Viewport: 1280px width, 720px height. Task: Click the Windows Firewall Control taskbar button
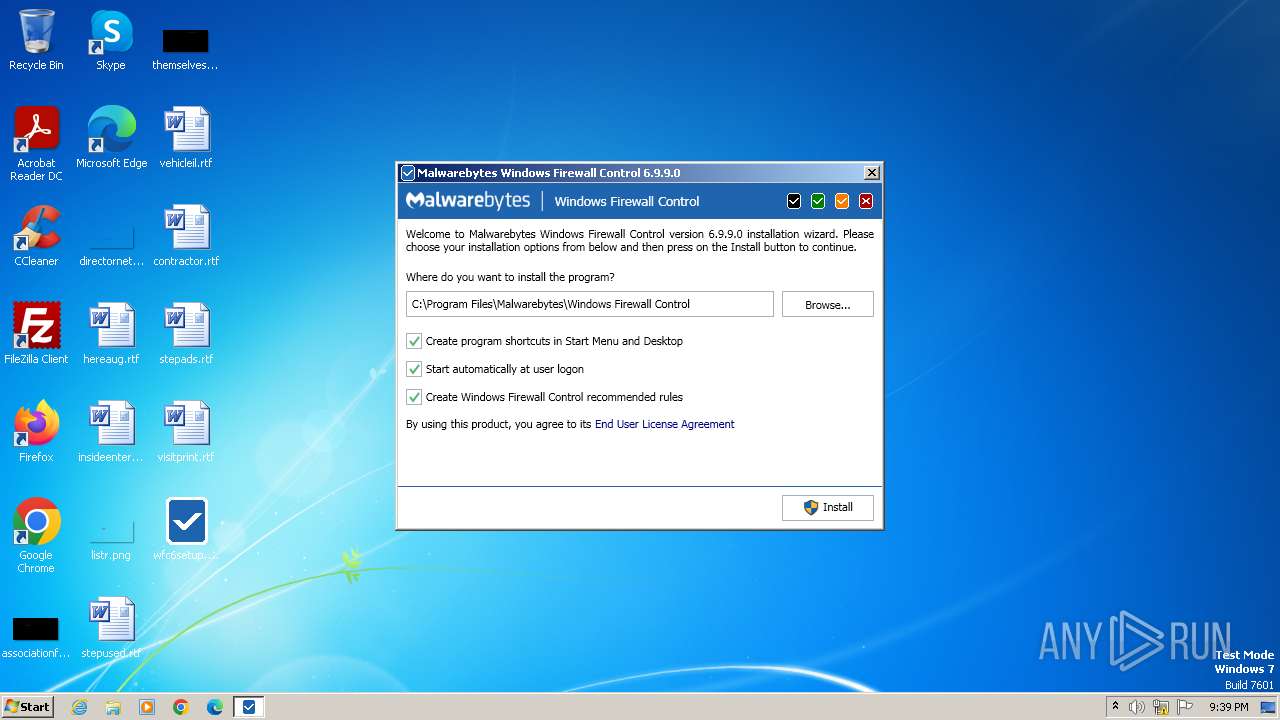pos(249,707)
